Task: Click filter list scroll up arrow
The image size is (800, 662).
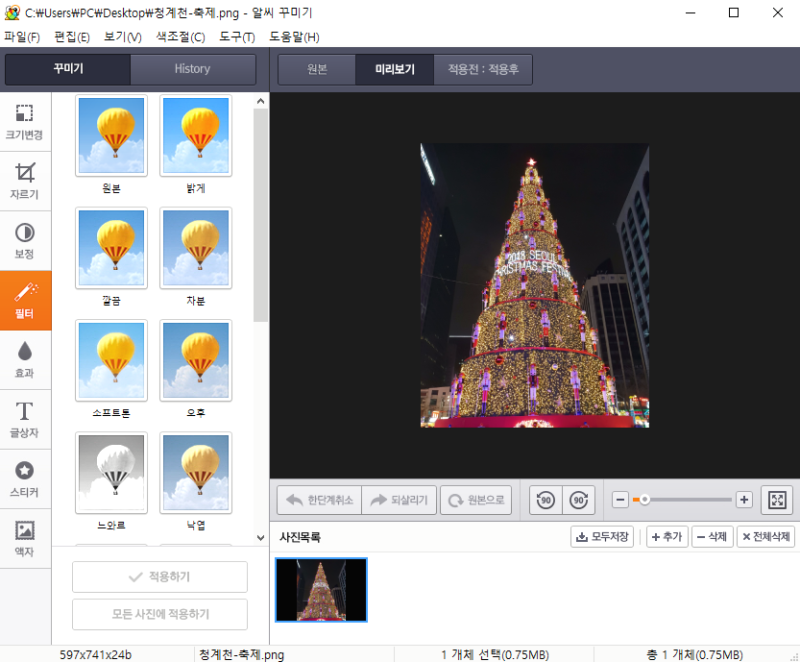Action: pyautogui.click(x=261, y=101)
